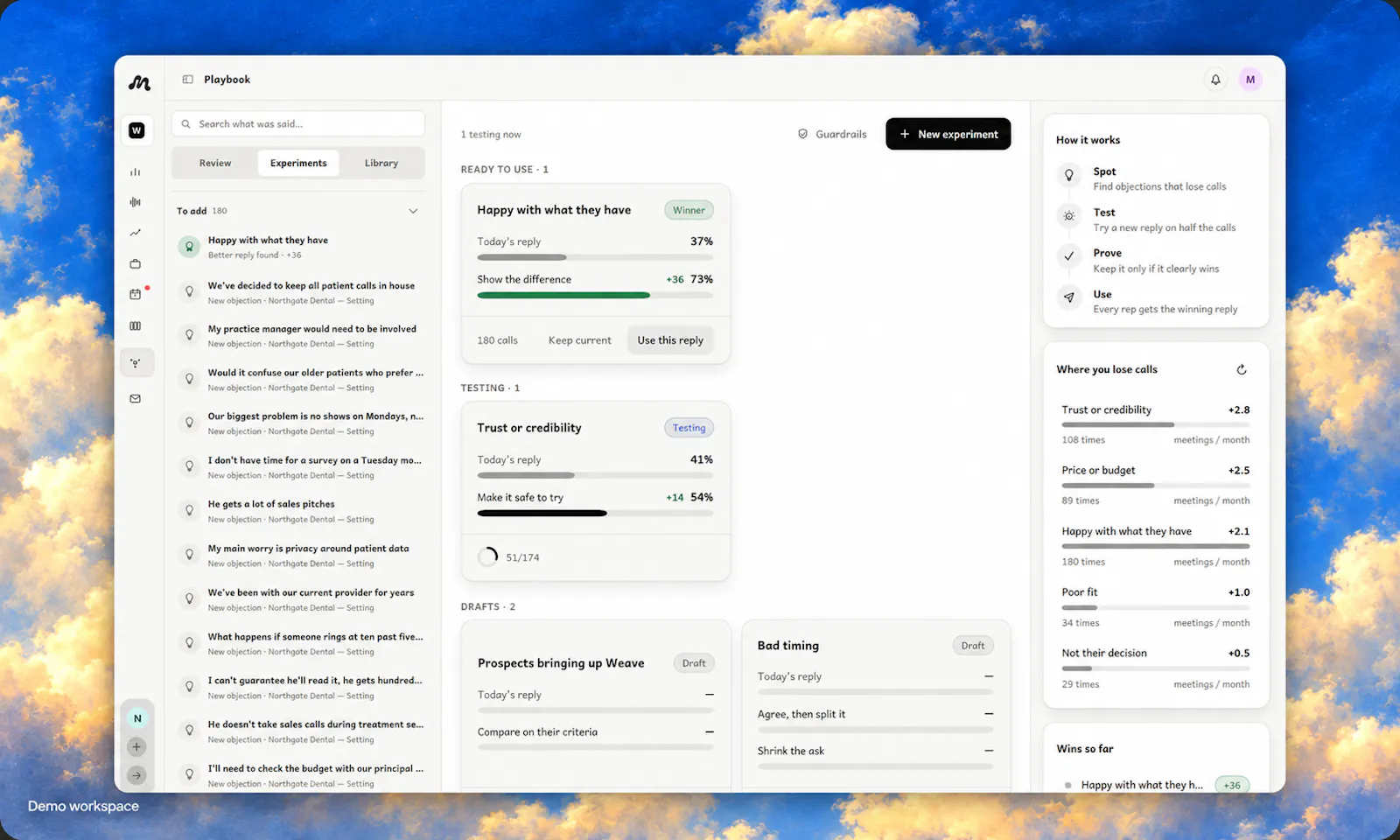Click 'Price or budget' row
The width and height of the screenshot is (1400, 840).
(1156, 485)
